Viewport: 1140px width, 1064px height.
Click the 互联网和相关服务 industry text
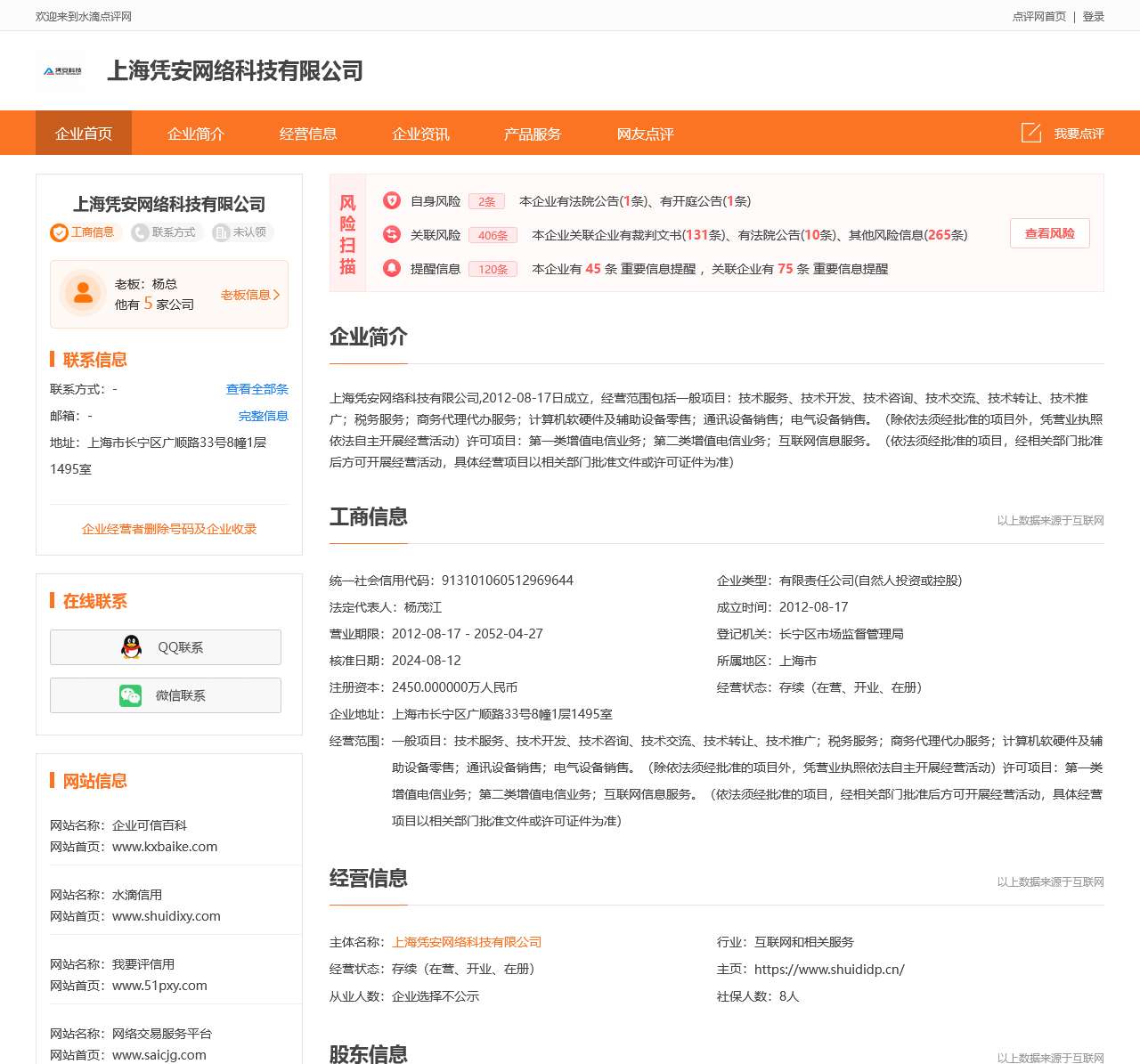pos(804,942)
